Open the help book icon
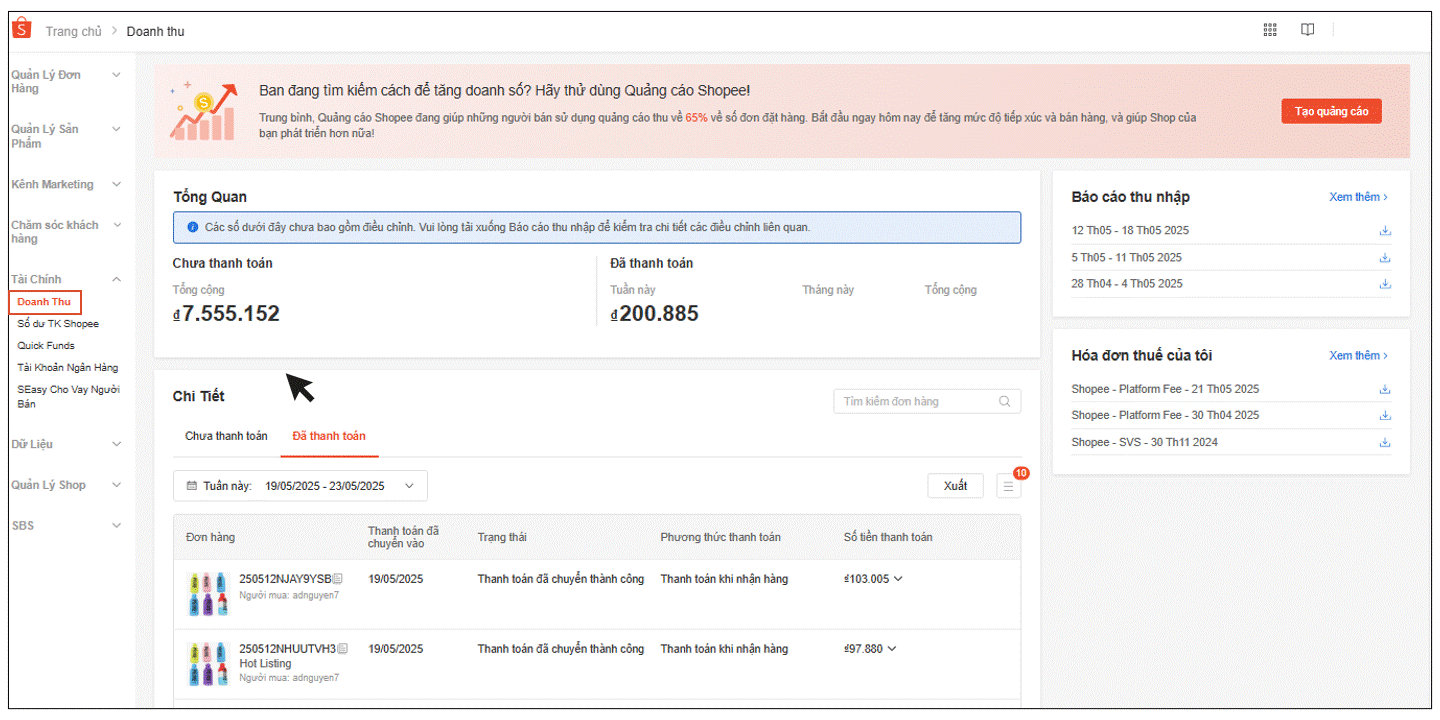This screenshot has width=1440, height=720. [x=1307, y=30]
